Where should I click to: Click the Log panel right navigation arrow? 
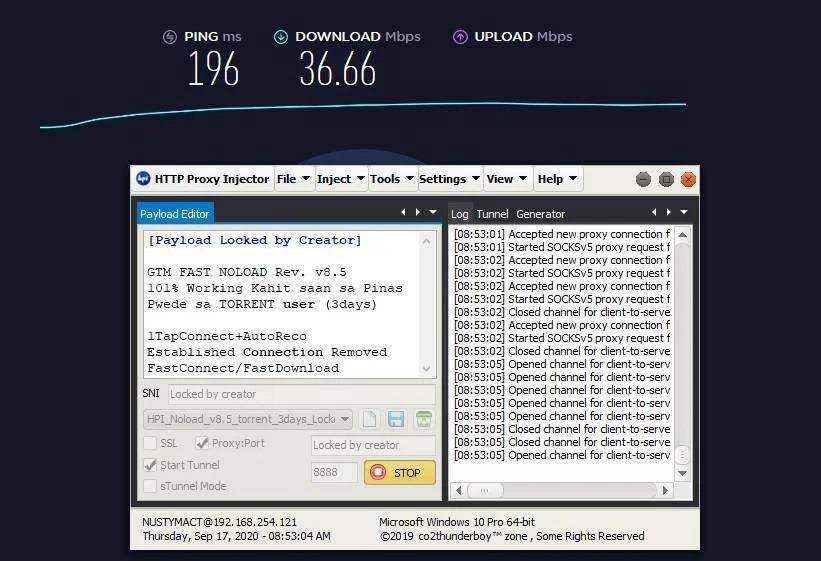[669, 212]
